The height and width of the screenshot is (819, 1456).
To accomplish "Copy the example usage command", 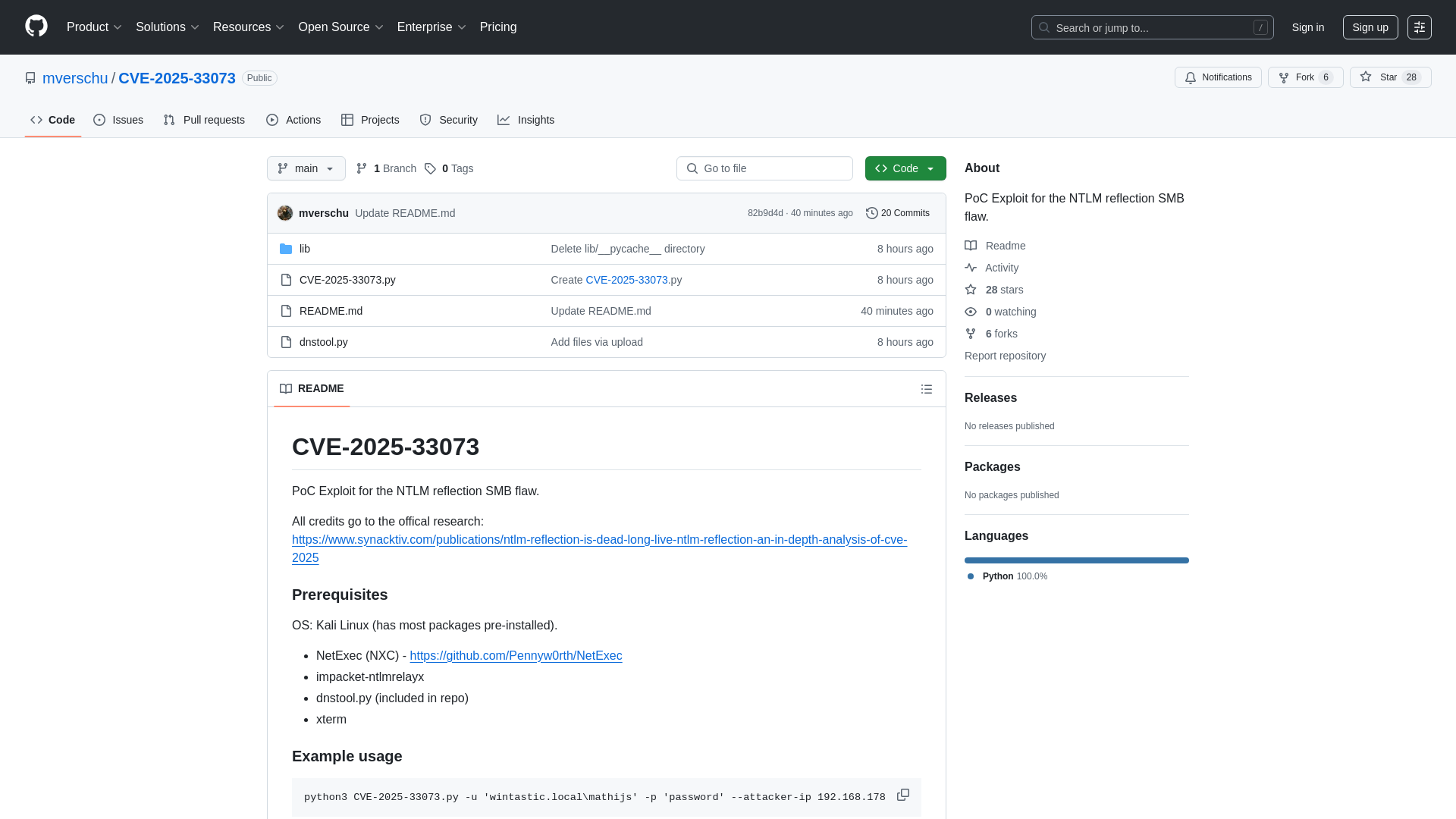I will pyautogui.click(x=903, y=795).
